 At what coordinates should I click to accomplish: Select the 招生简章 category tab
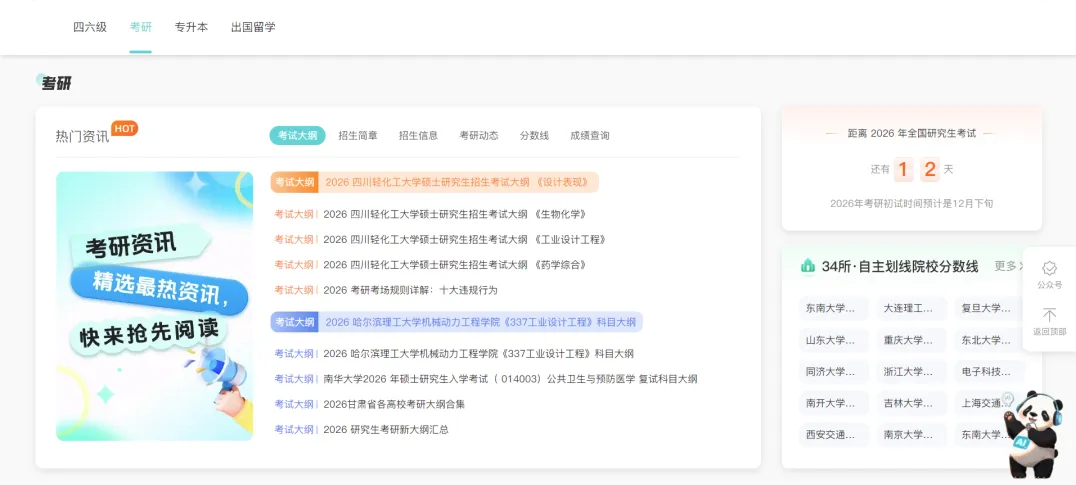[358, 136]
